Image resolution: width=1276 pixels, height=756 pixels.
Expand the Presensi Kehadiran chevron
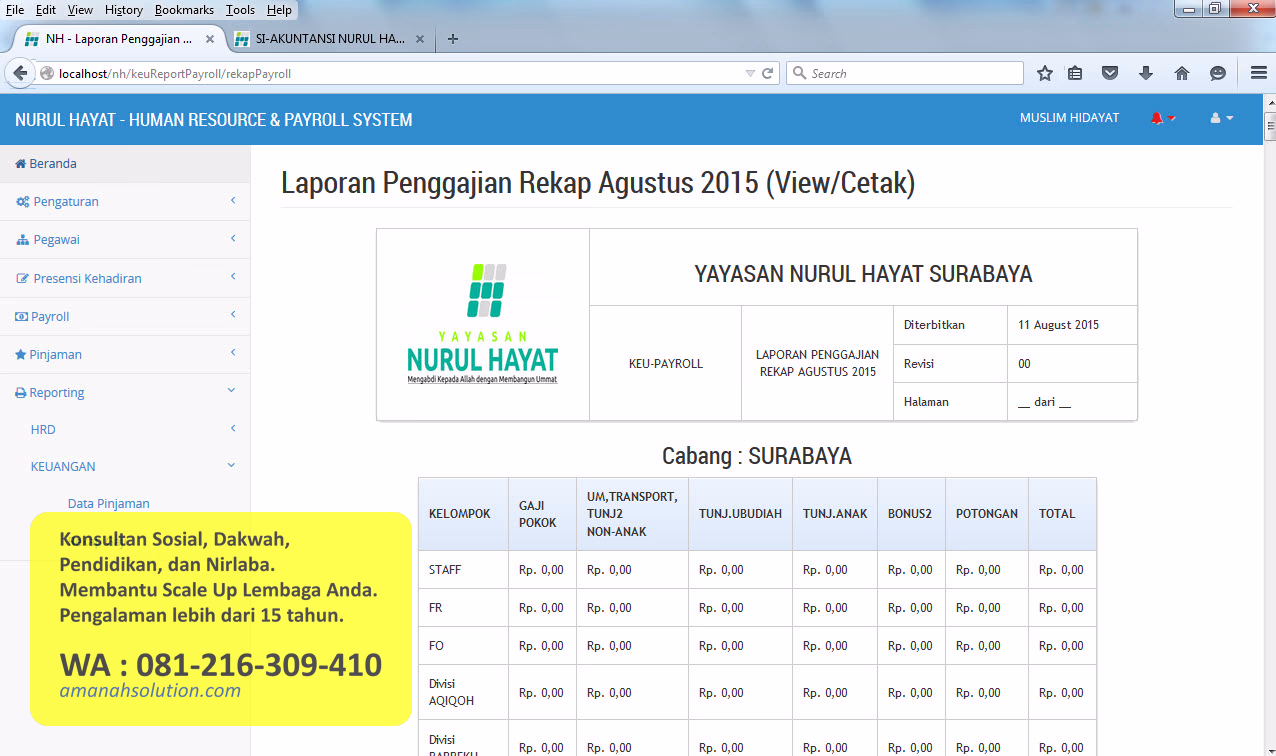[x=232, y=277]
